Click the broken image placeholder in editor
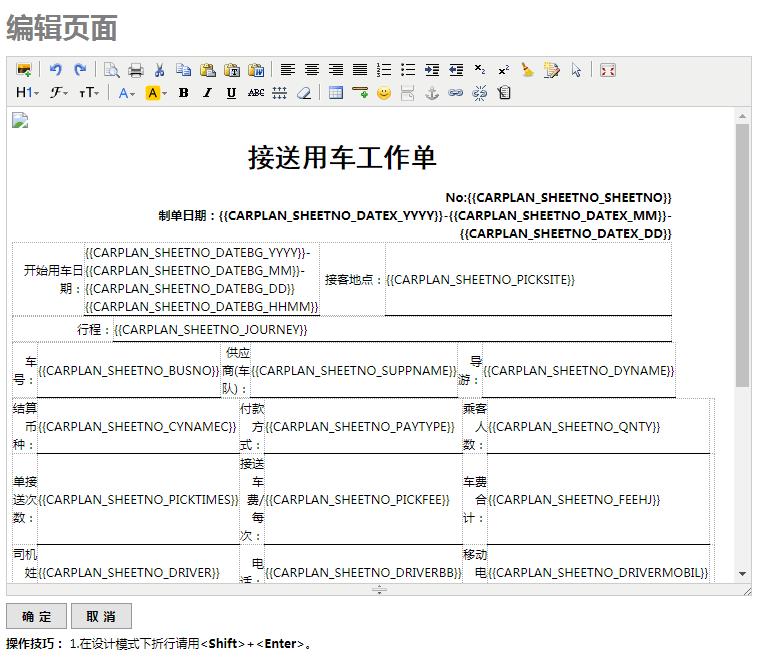 point(20,120)
